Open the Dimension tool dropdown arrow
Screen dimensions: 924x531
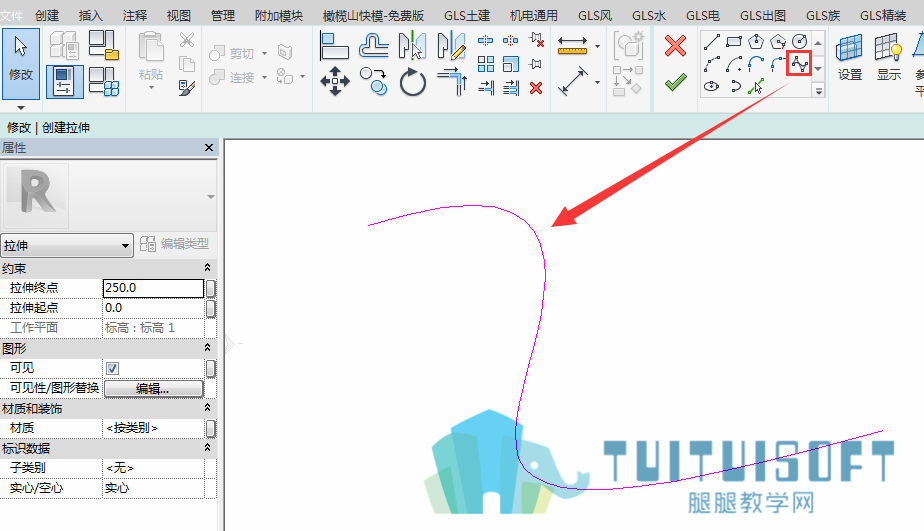tap(598, 82)
